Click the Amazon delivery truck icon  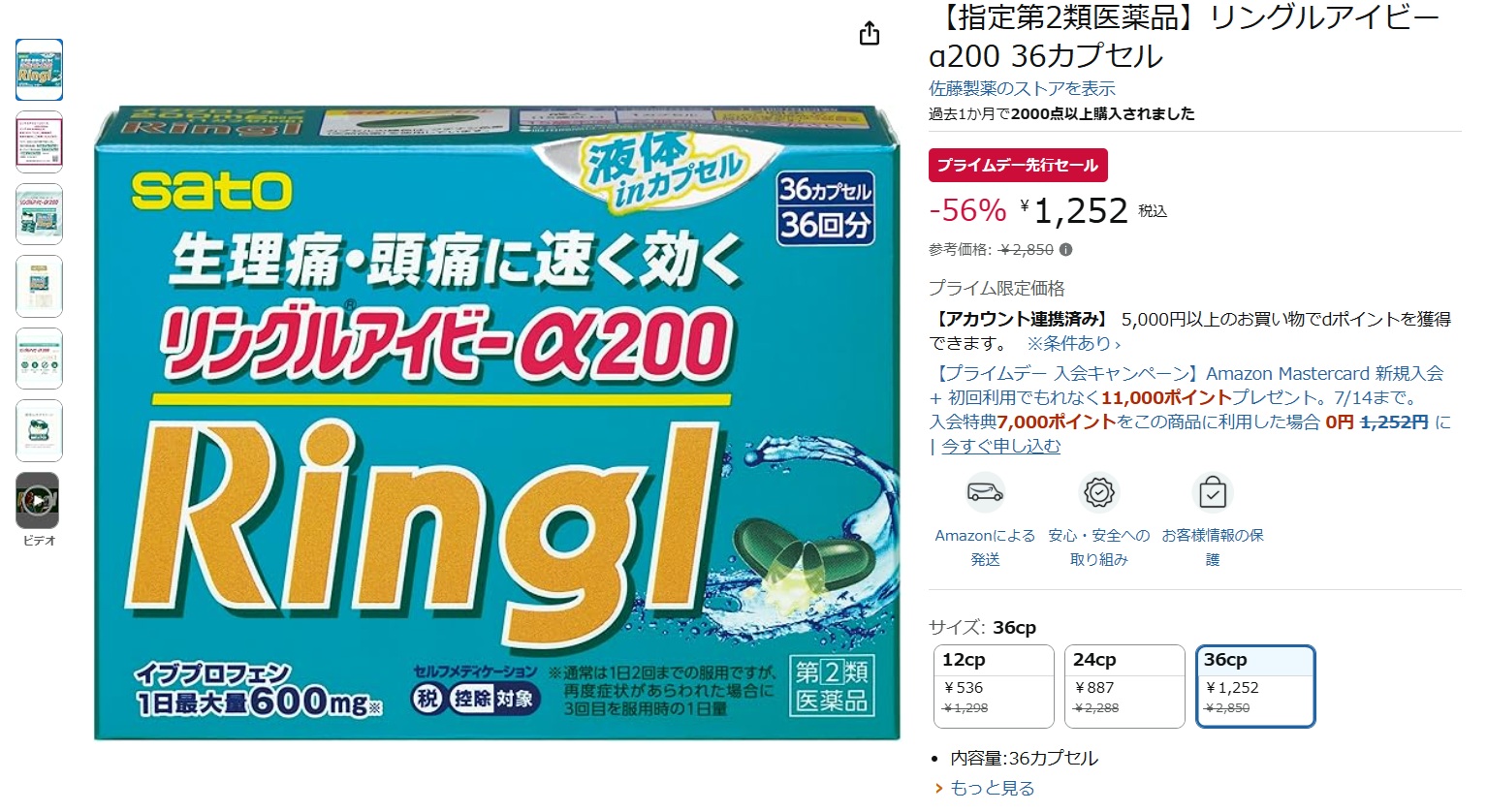pos(985,492)
